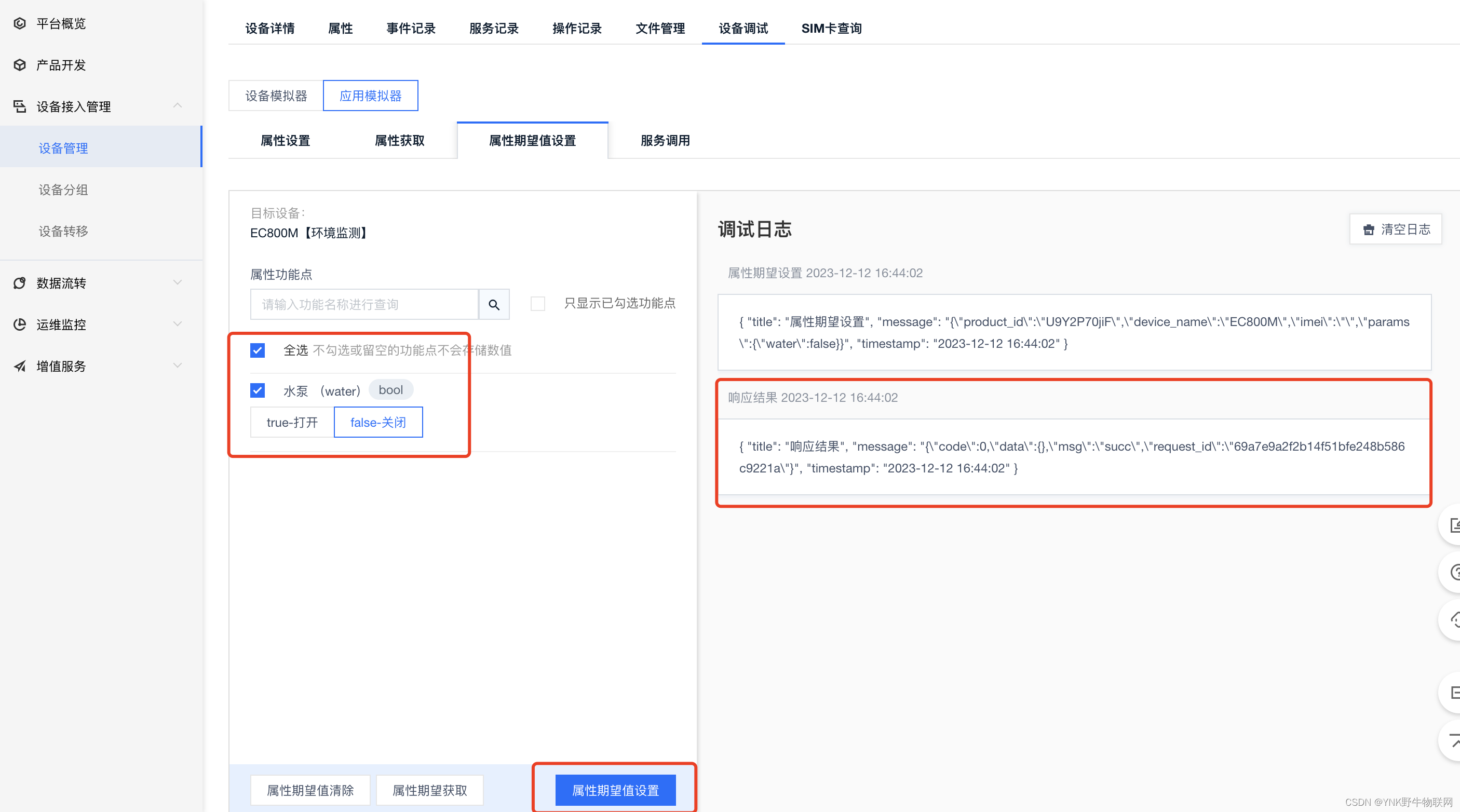Click the 运维监控 pie chart icon
The height and width of the screenshot is (812, 1460).
(20, 324)
